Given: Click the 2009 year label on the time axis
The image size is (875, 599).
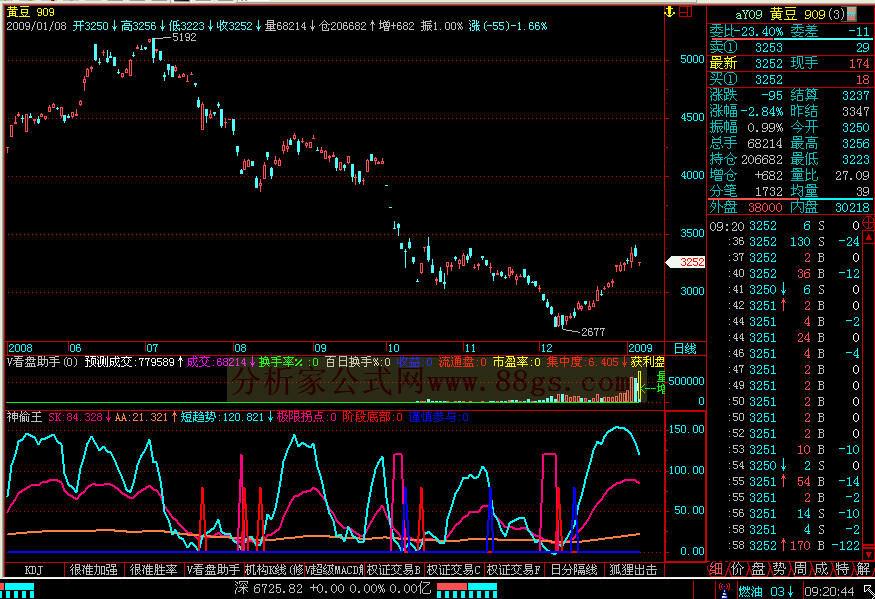Looking at the screenshot, I should (640, 348).
